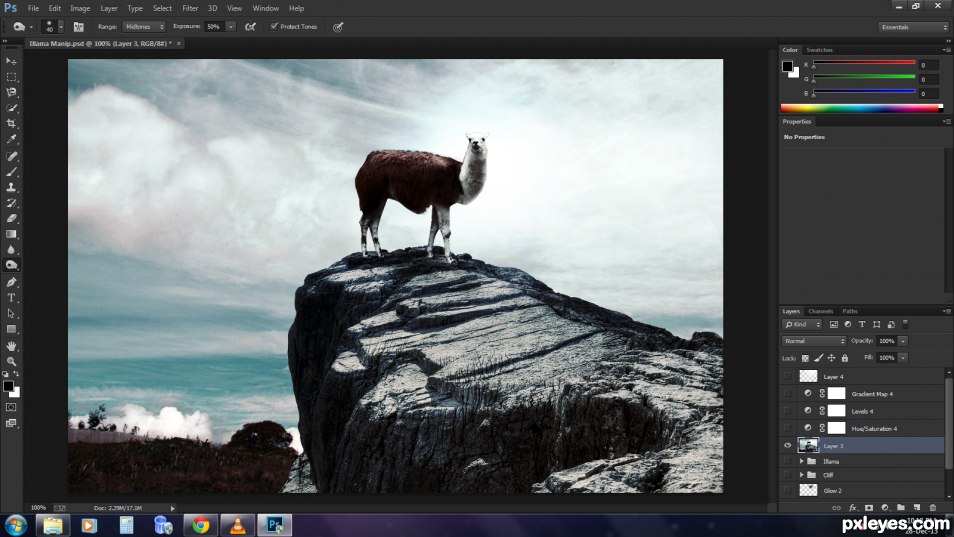This screenshot has height=537, width=954.
Task: Click the Change Screen Mode icon
Action: (x=11, y=423)
